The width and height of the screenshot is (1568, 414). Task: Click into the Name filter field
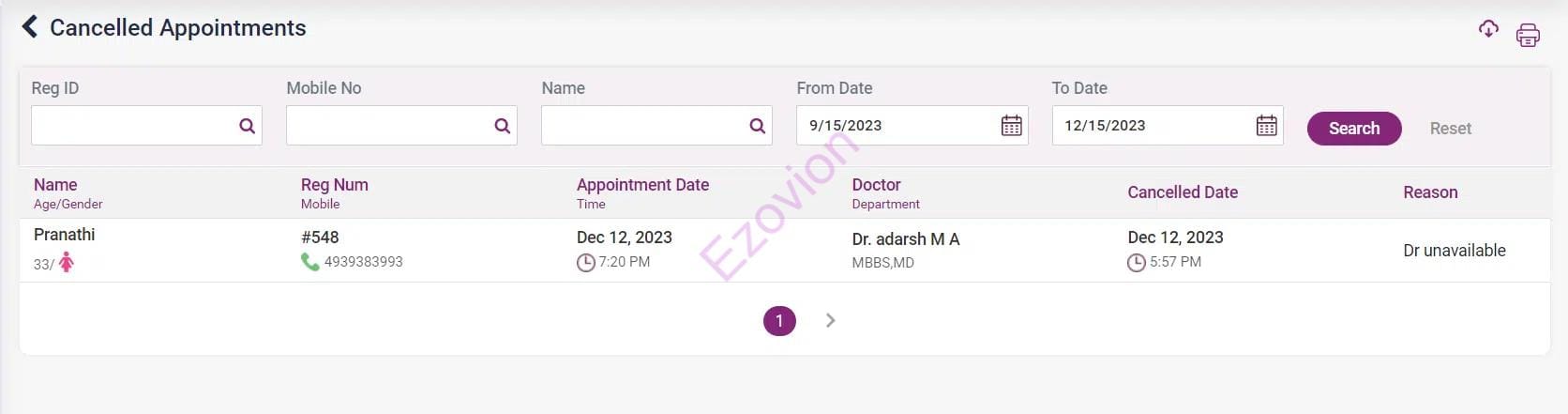[x=641, y=126]
